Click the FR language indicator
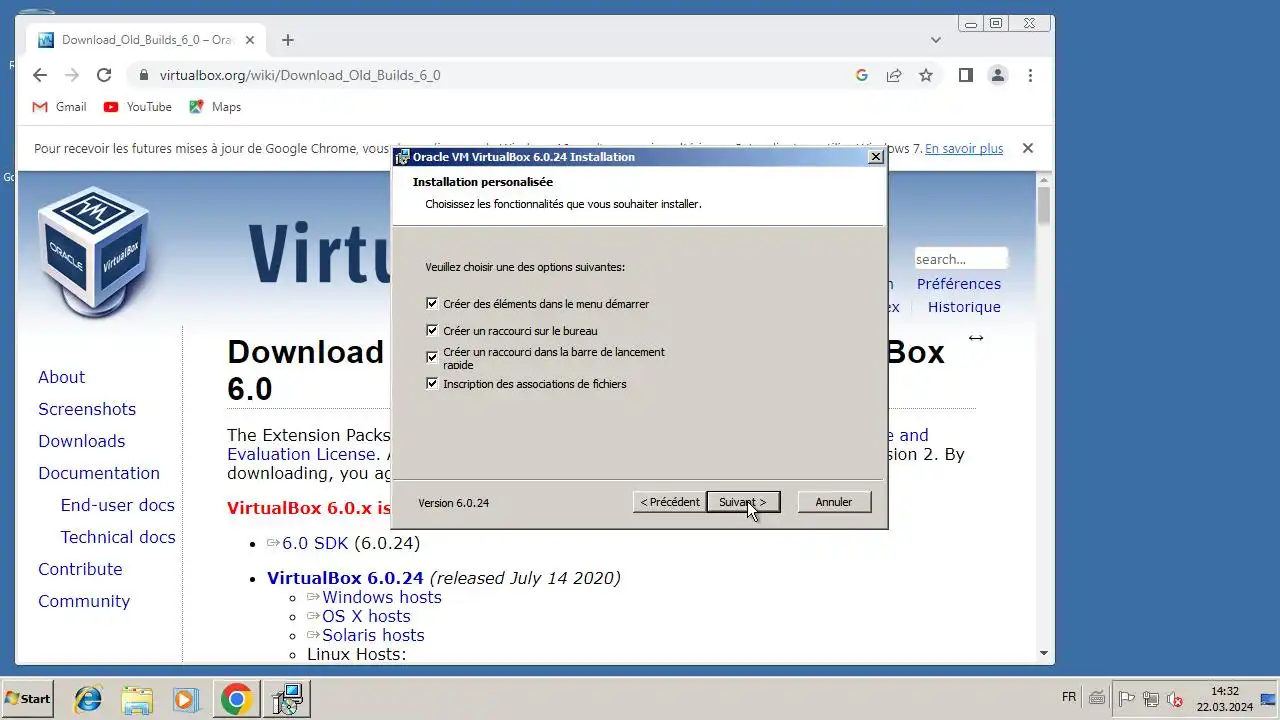Viewport: 1280px width, 720px height. 1069,697
